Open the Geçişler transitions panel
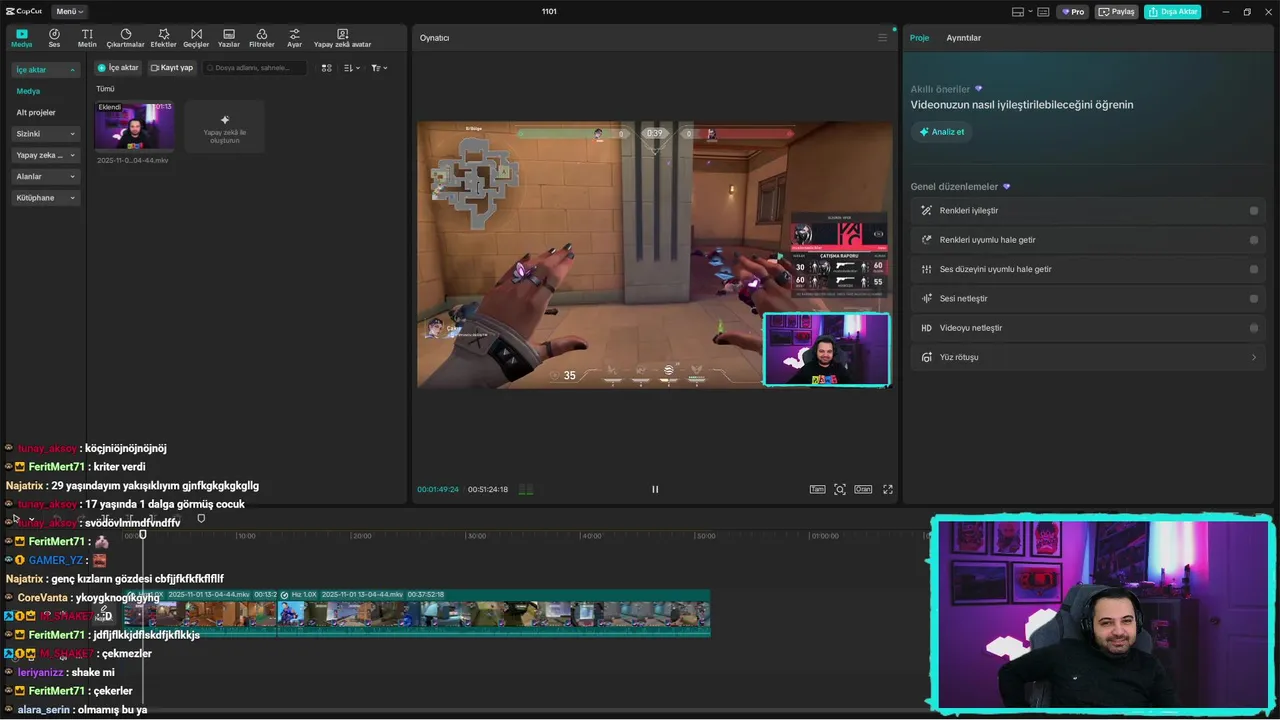Image resolution: width=1280 pixels, height=720 pixels. [x=196, y=38]
